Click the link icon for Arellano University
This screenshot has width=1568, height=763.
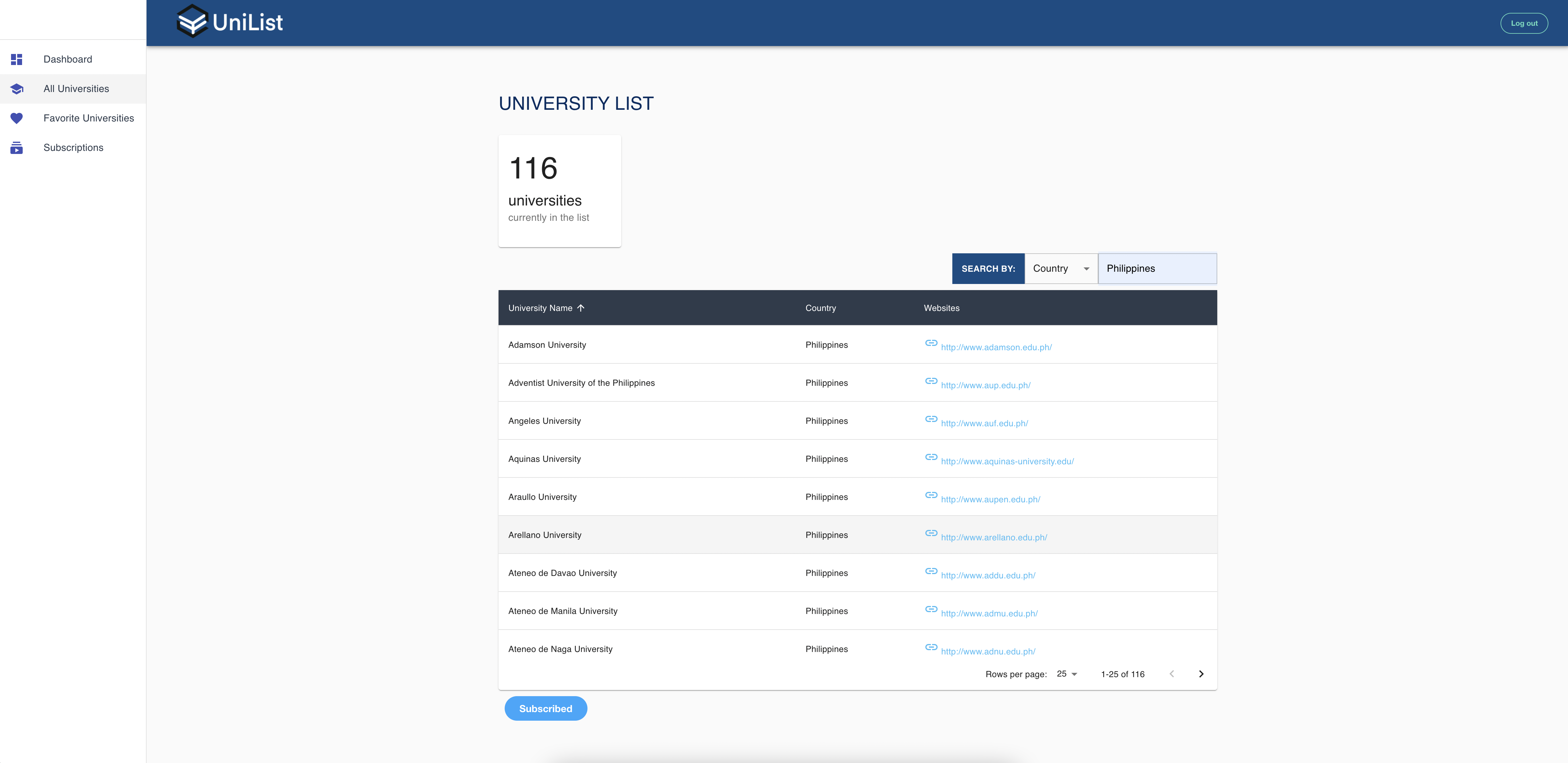(931, 533)
